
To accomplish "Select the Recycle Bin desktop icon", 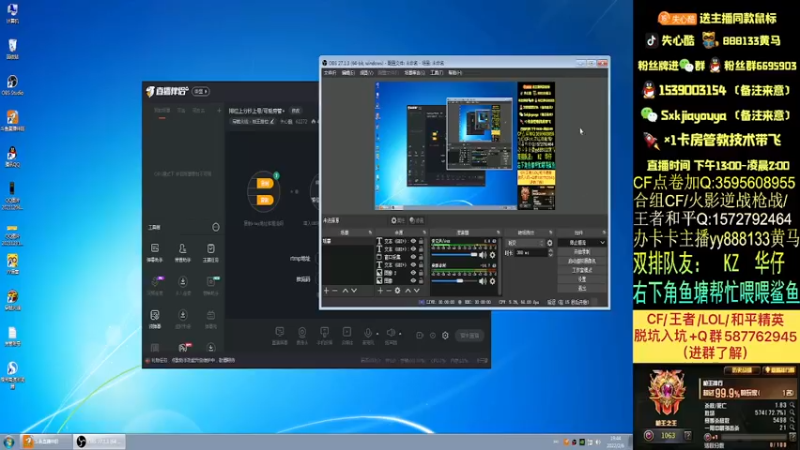I will tap(12, 49).
